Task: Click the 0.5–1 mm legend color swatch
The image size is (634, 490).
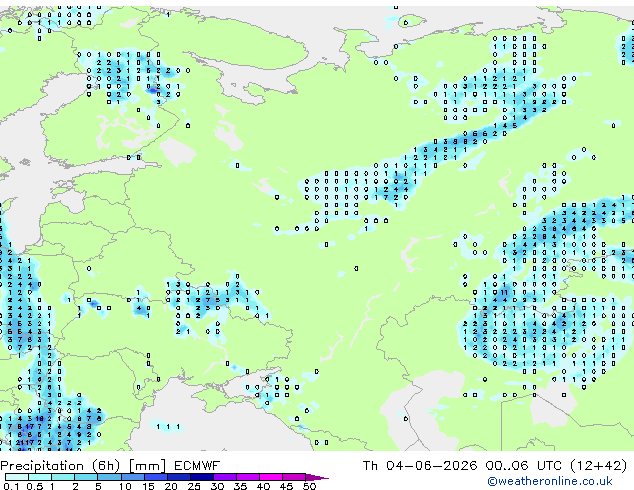Action: (40, 477)
